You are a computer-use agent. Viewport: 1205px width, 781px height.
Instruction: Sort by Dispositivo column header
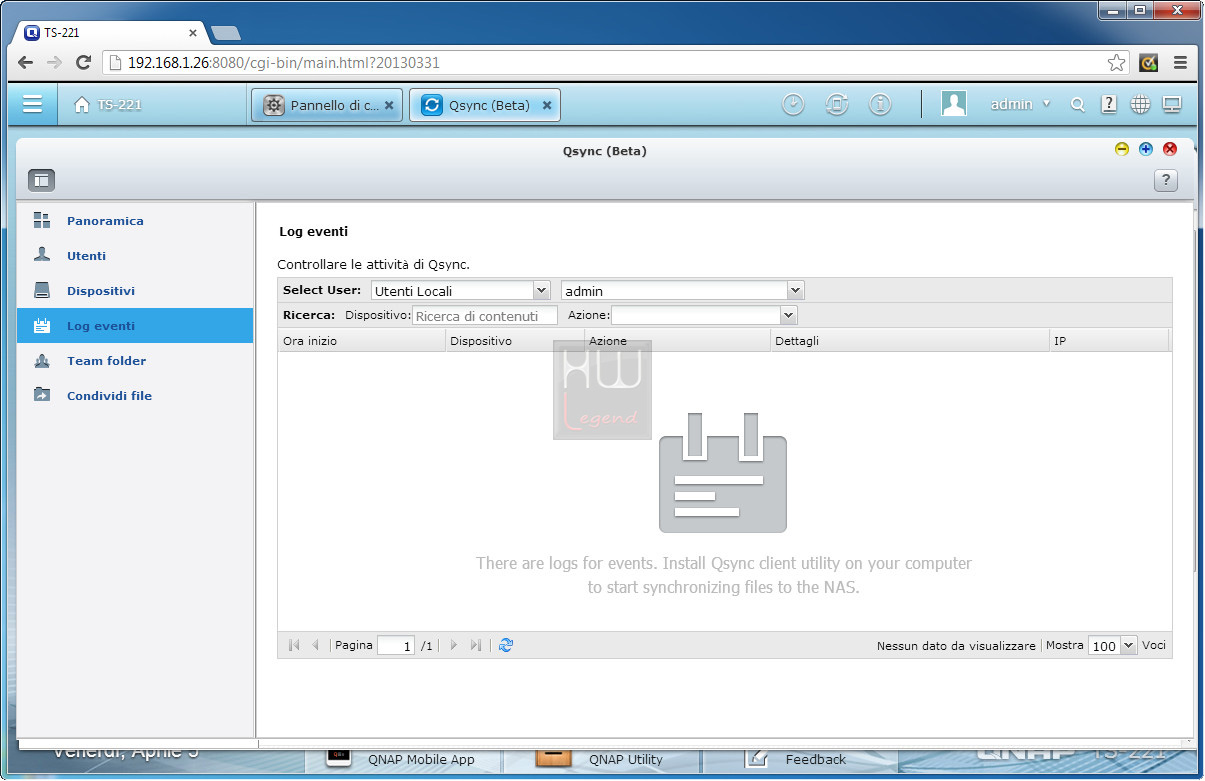coord(515,341)
